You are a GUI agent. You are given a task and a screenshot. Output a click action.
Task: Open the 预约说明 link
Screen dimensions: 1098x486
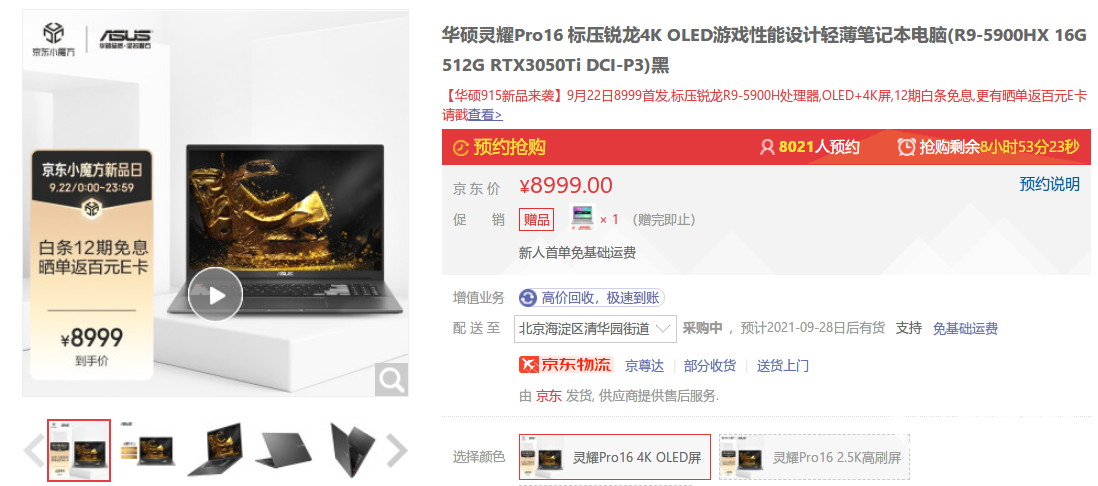click(x=1049, y=184)
